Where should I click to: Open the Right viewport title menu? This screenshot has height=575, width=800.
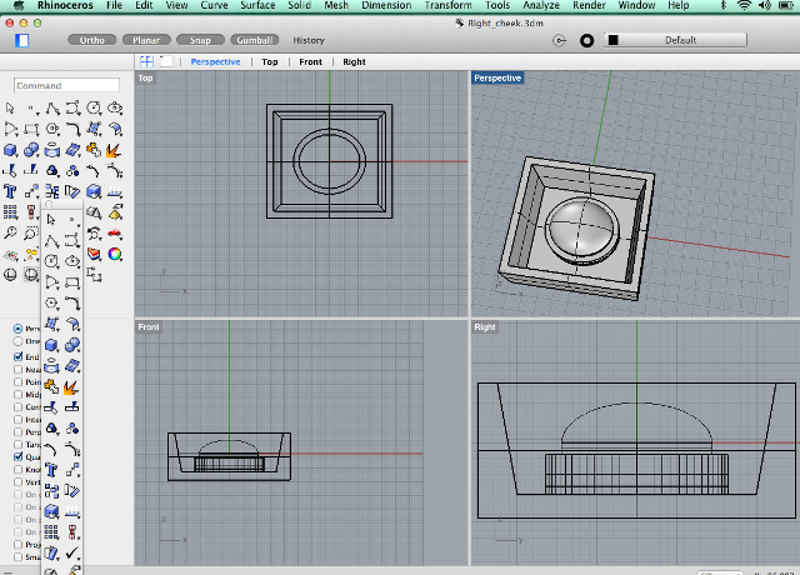pyautogui.click(x=485, y=327)
